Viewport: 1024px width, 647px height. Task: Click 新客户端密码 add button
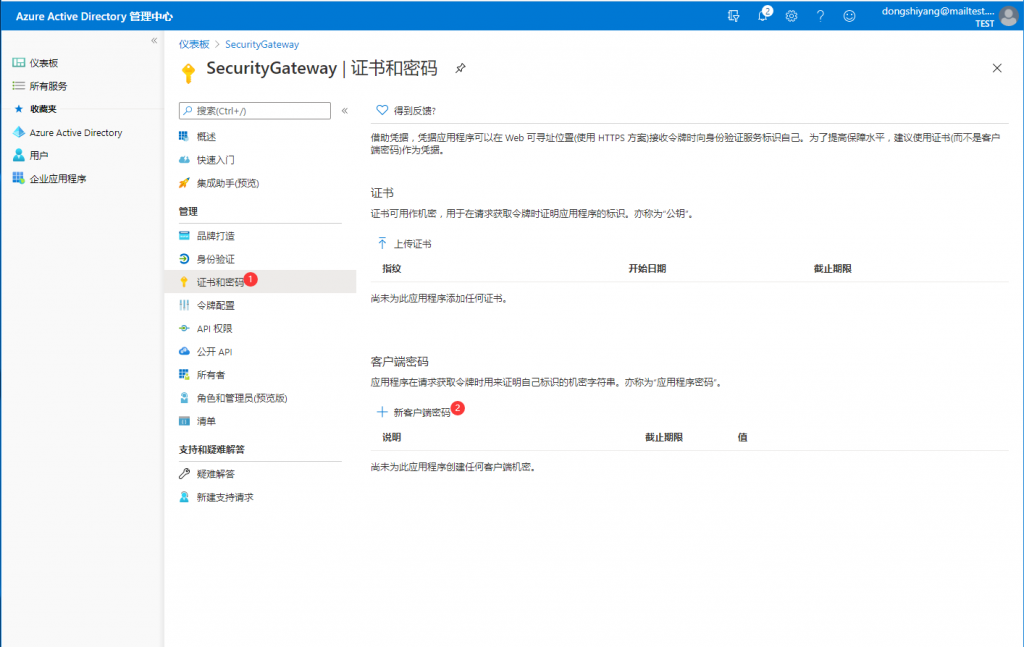[x=415, y=412]
